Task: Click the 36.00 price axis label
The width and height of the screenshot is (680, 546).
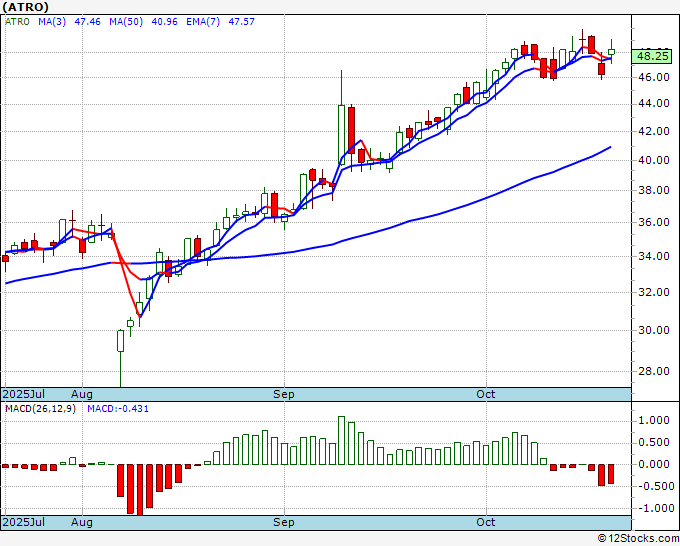Action: tap(654, 222)
